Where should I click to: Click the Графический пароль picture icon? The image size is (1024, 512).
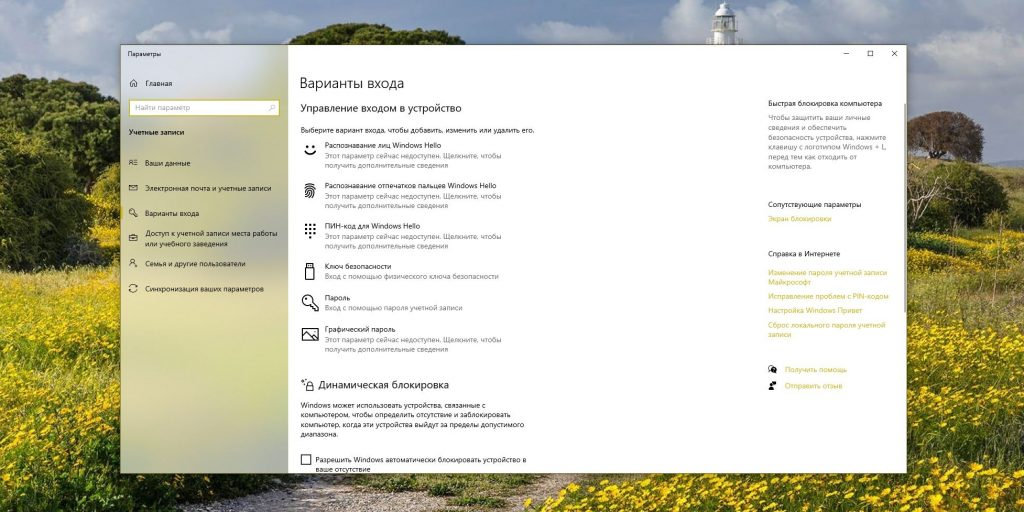click(310, 334)
